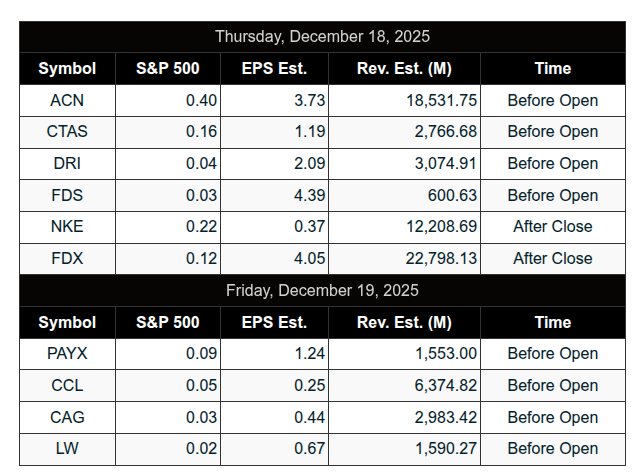Select the DRI ticker symbol

tap(67, 163)
